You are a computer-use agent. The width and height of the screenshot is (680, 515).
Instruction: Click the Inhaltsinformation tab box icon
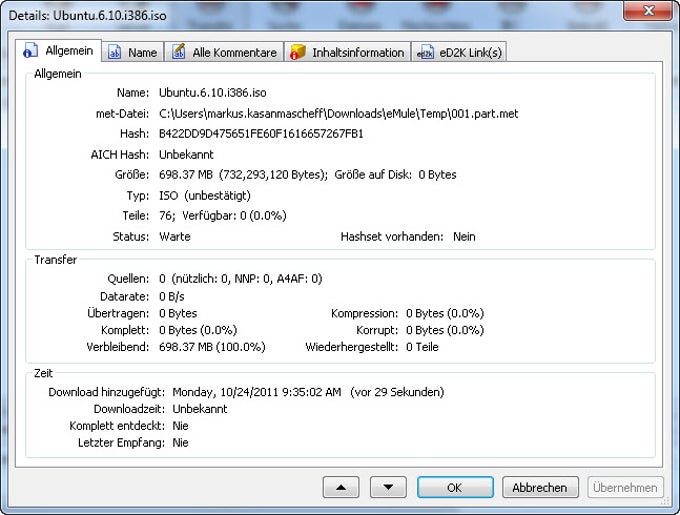pyautogui.click(x=298, y=52)
